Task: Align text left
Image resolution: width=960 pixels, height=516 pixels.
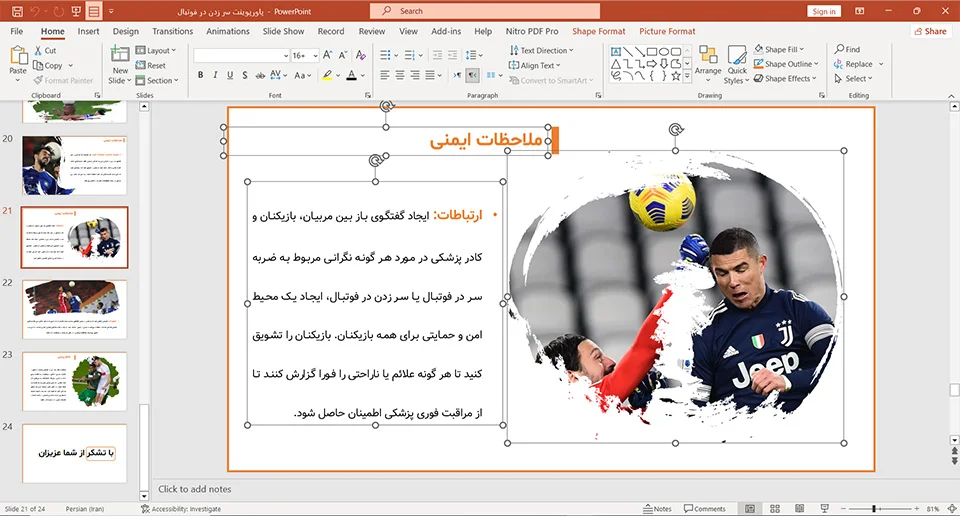Action: 384,75
